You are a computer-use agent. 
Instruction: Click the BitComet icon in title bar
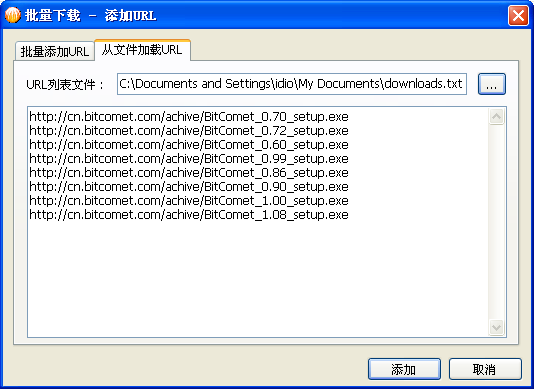pyautogui.click(x=13, y=15)
